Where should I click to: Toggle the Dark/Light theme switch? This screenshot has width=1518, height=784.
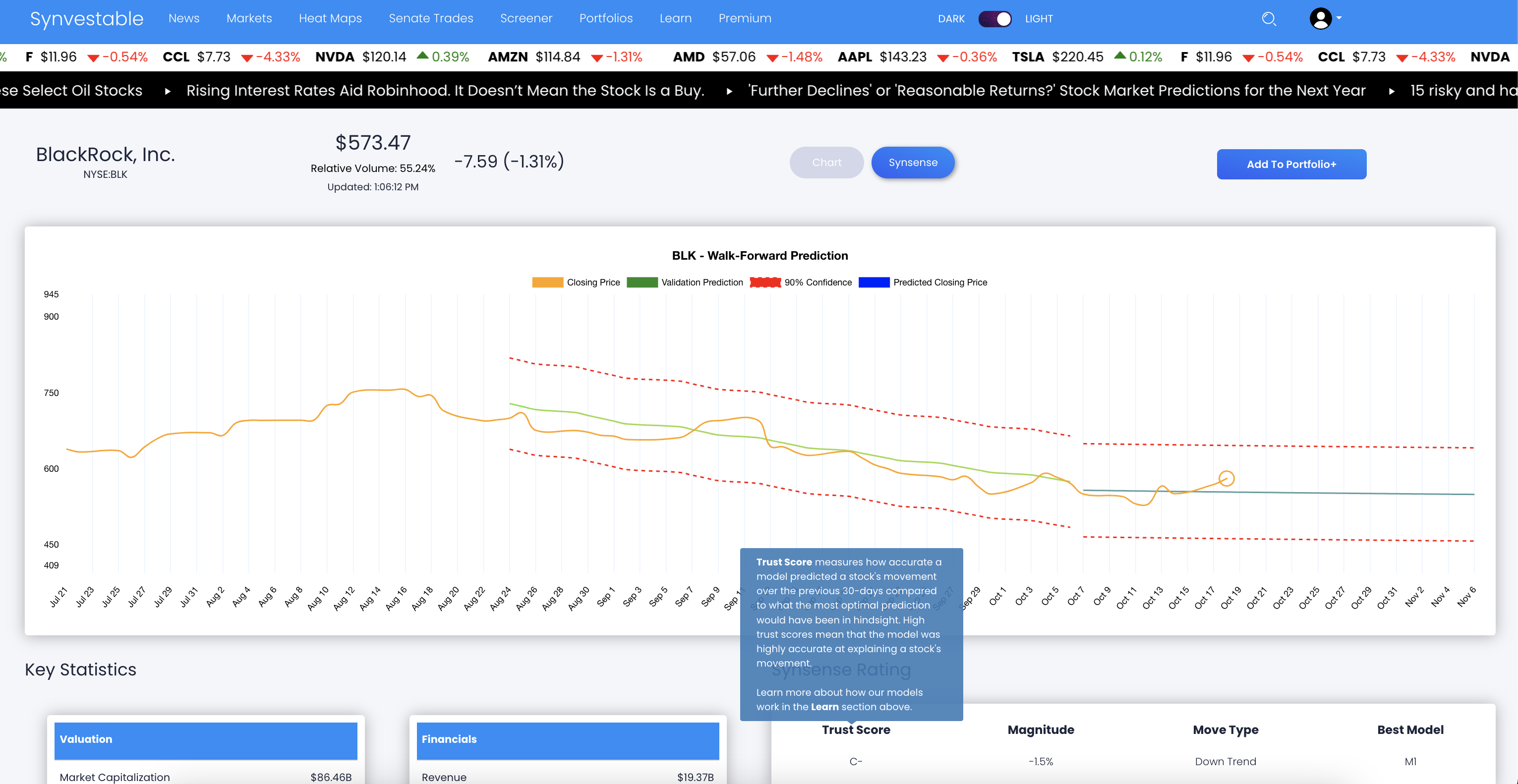coord(995,19)
